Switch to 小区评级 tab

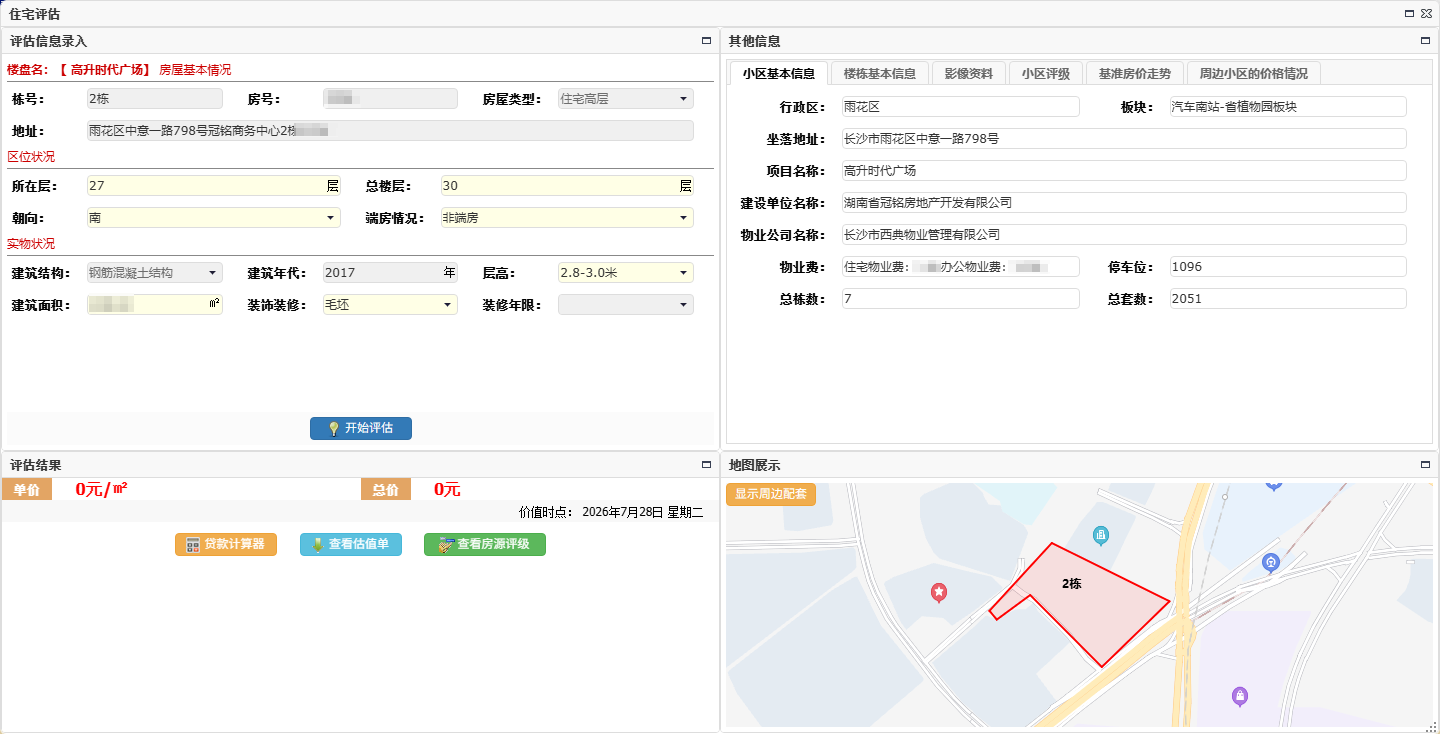(x=1046, y=73)
